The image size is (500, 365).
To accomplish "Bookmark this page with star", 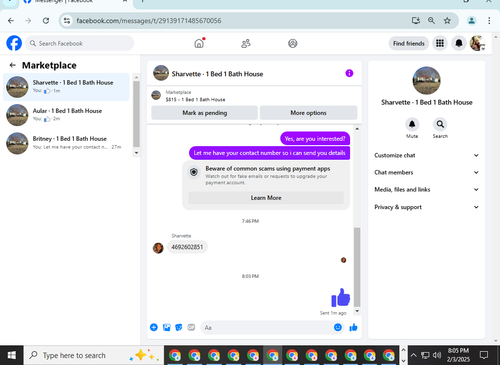I will point(447,21).
